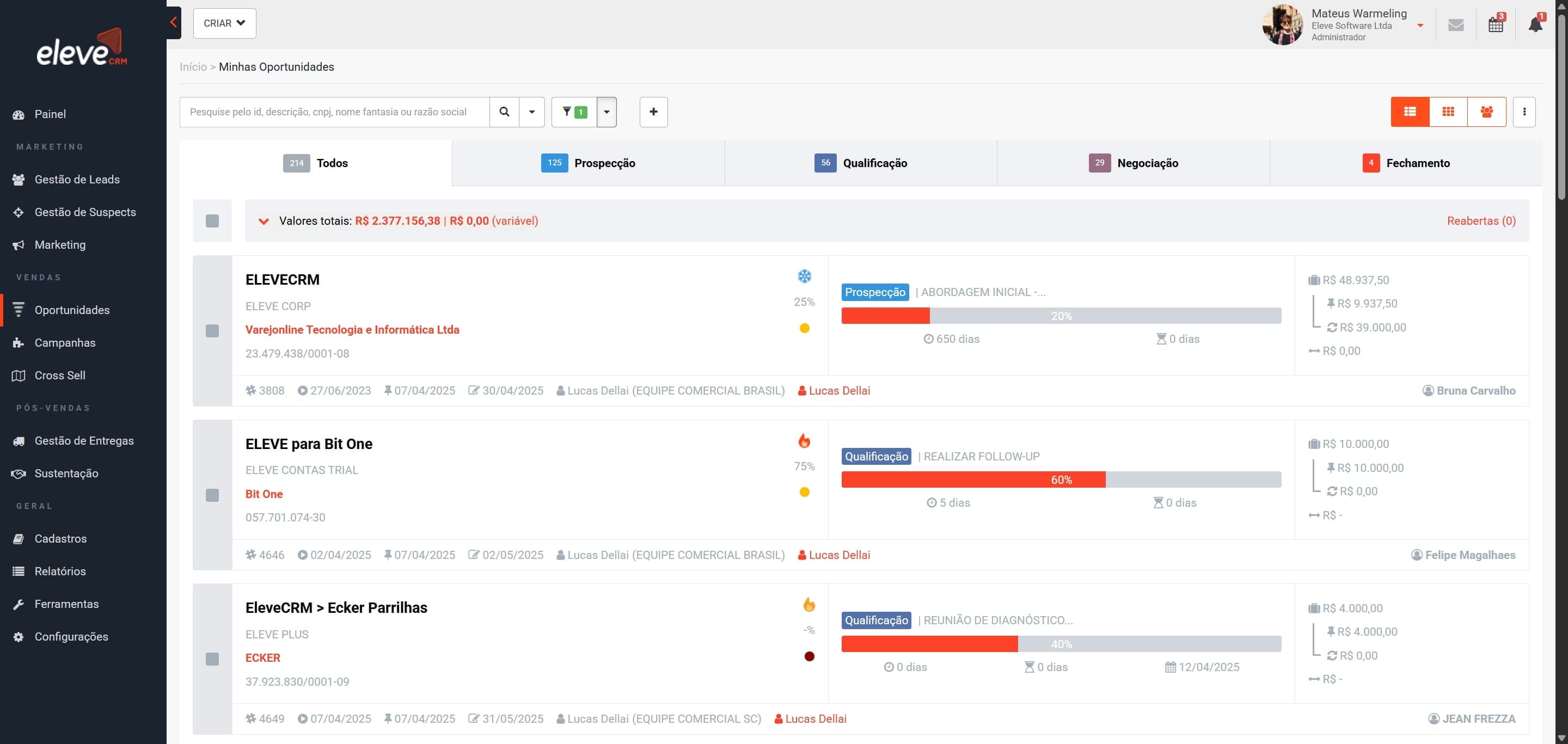This screenshot has height=744, width=1568.
Task: Open the ELEVECRM opportunity title
Action: pos(283,280)
